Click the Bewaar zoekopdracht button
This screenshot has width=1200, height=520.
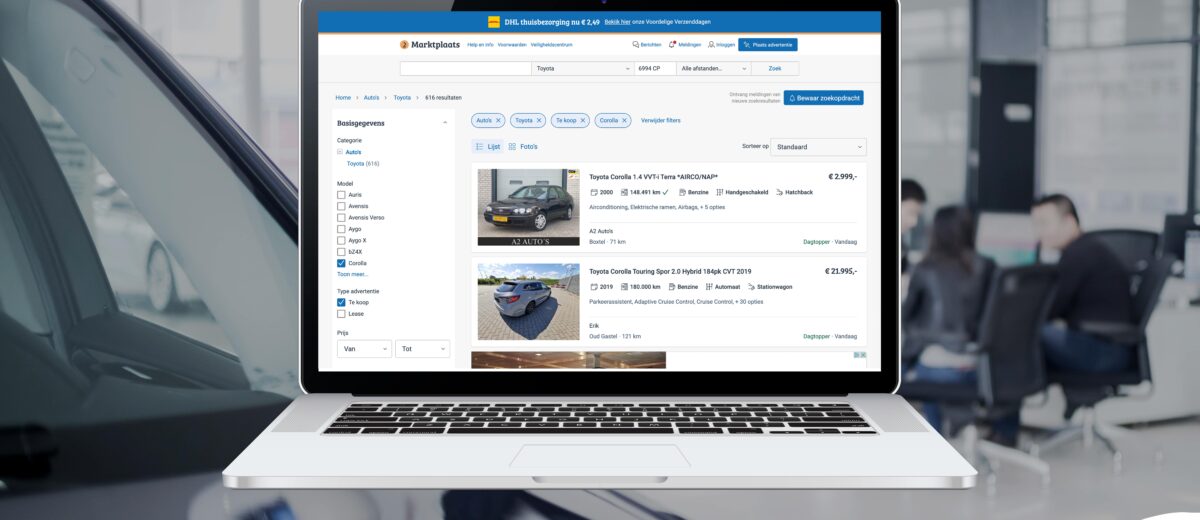pyautogui.click(x=823, y=98)
